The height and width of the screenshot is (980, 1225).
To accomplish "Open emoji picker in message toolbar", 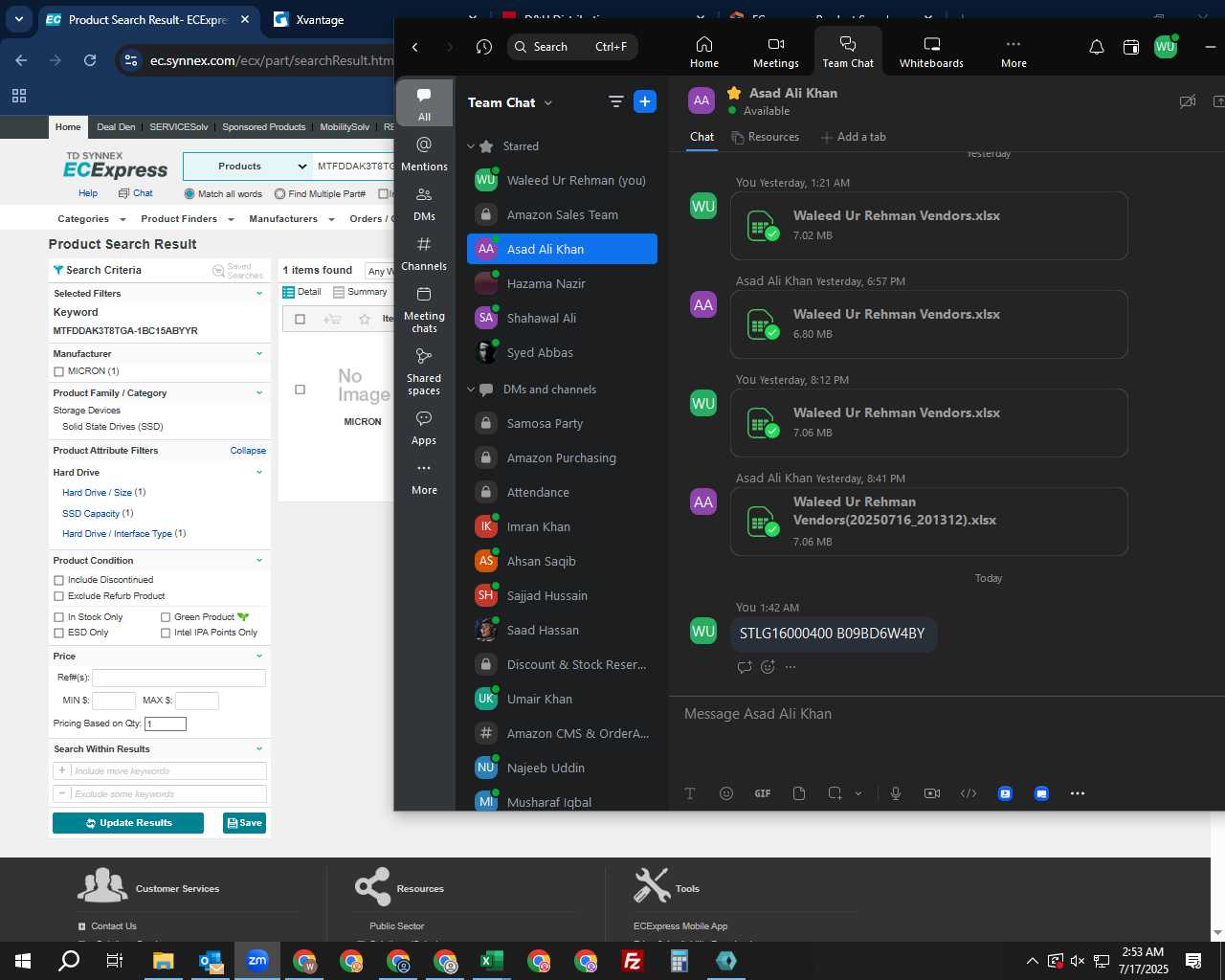I will (726, 793).
